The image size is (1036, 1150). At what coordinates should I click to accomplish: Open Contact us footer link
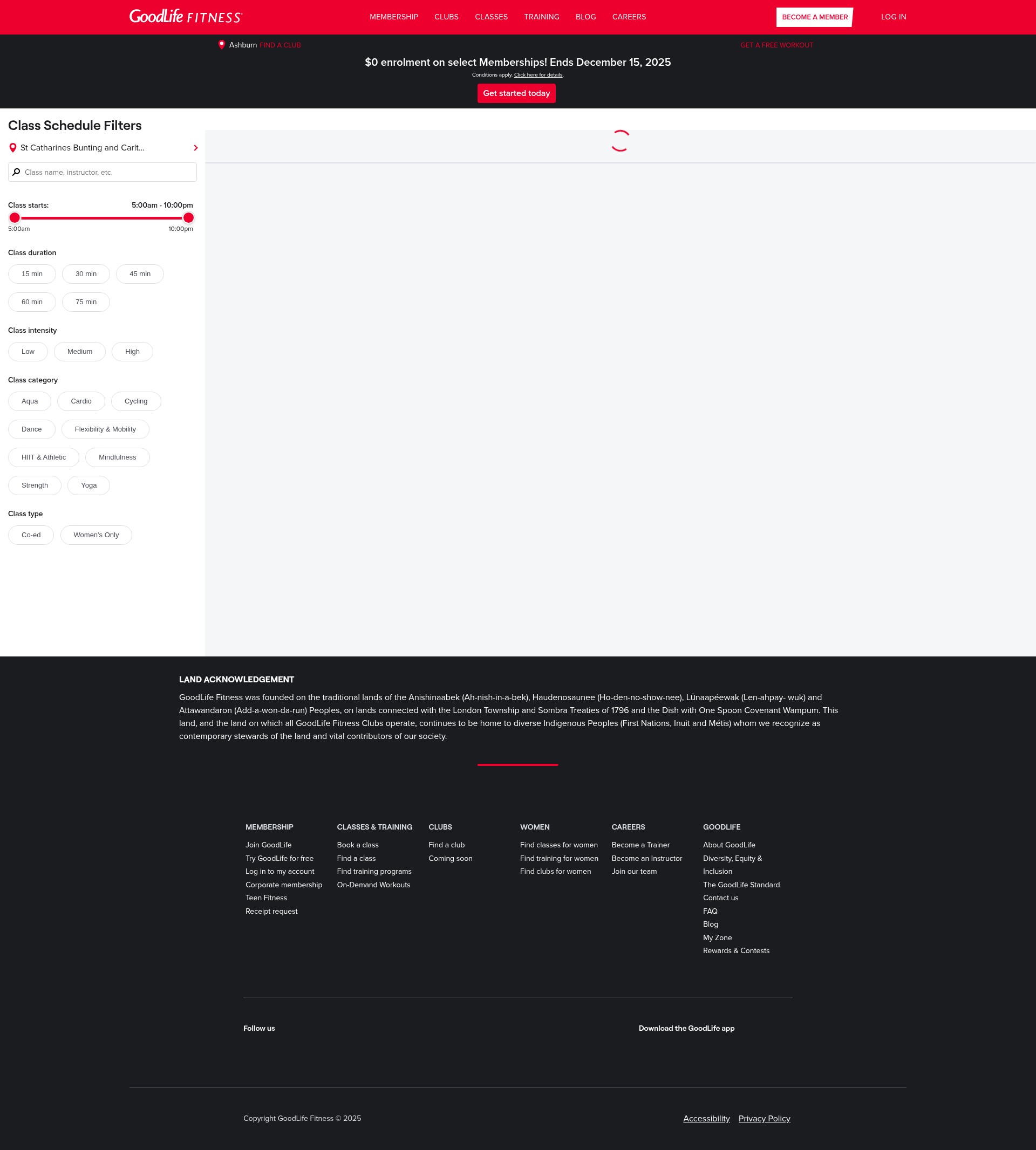pyautogui.click(x=720, y=898)
